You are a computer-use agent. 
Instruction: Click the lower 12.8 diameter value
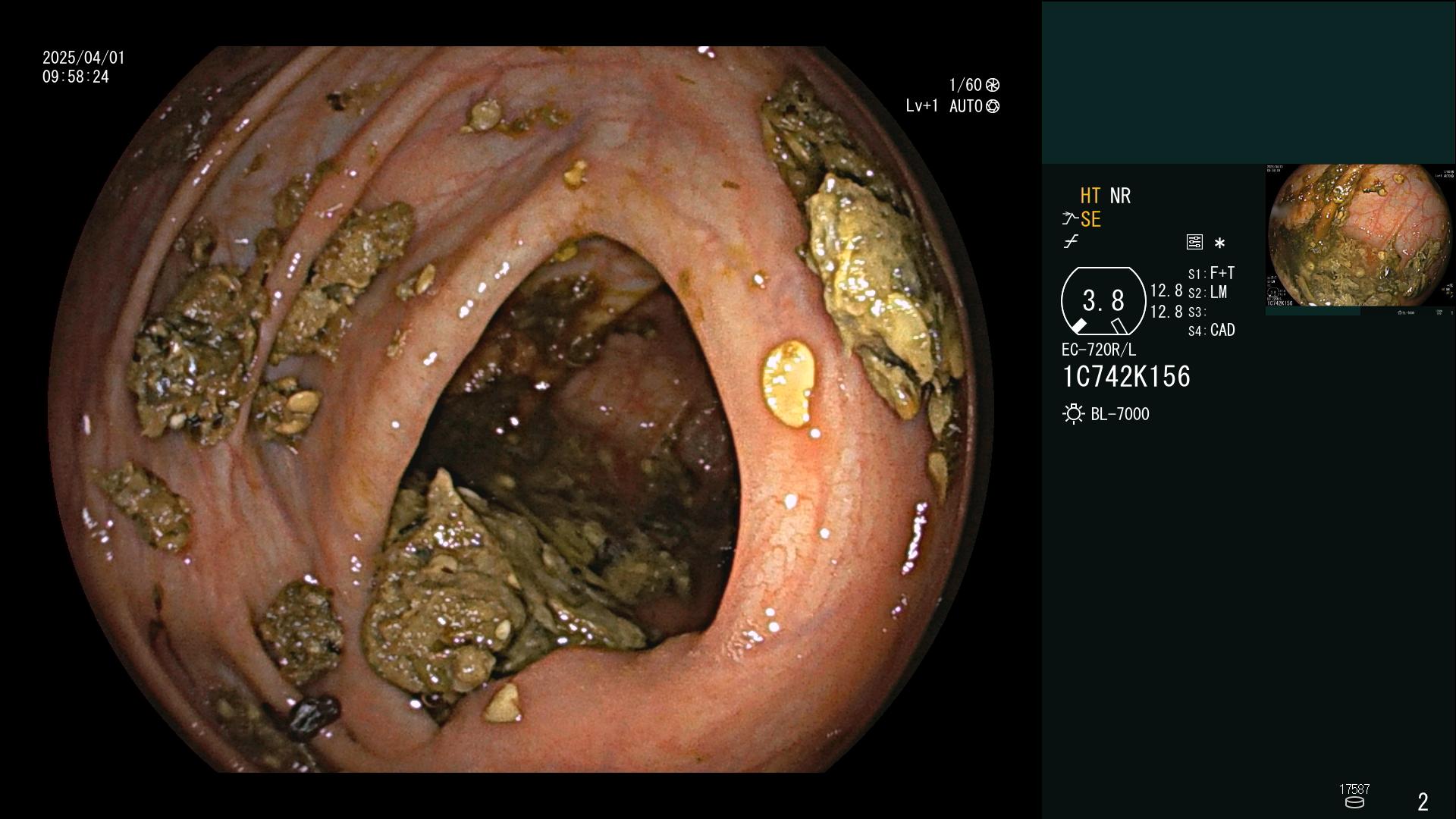pos(1166,312)
